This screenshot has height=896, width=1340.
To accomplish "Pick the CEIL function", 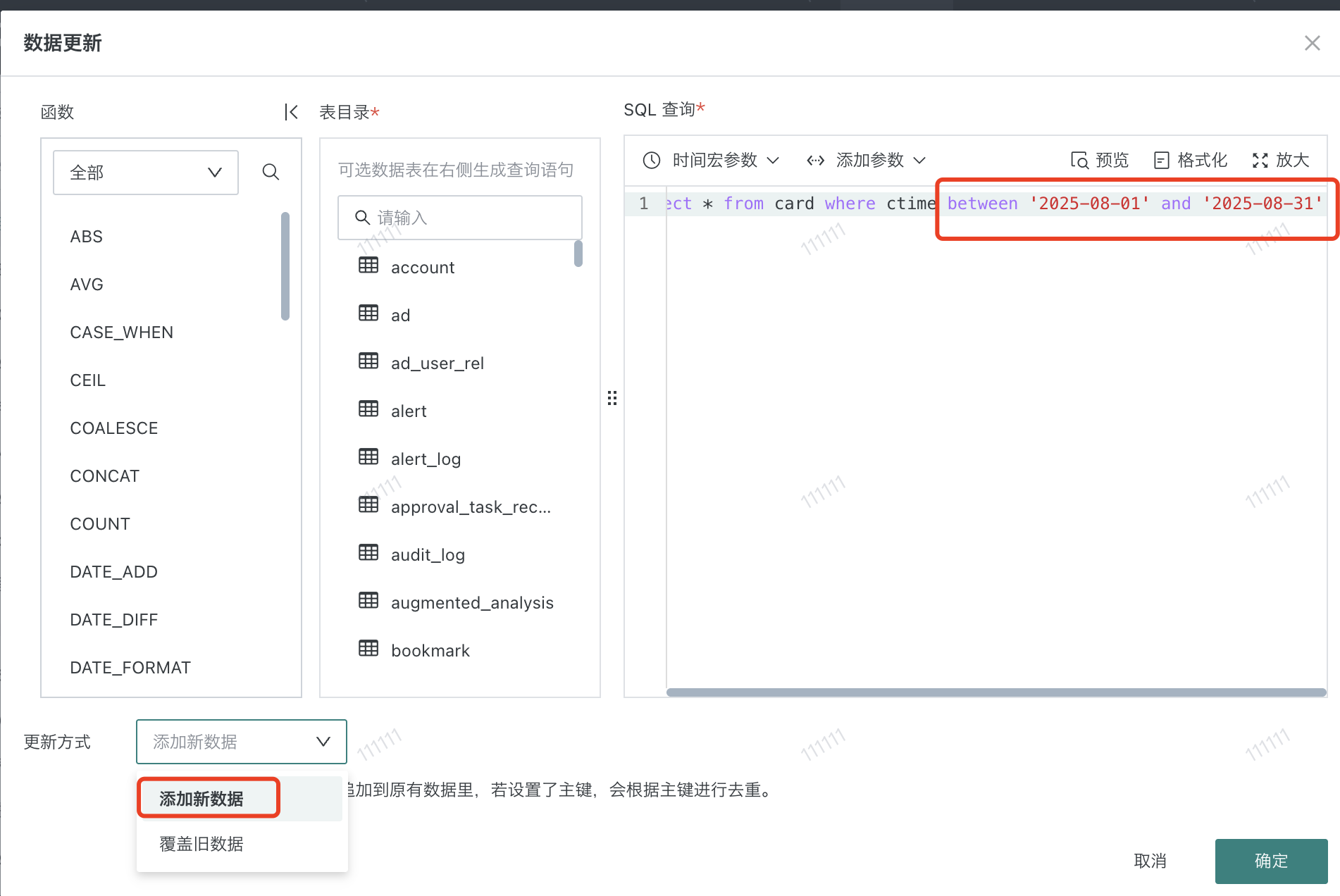I will point(88,380).
